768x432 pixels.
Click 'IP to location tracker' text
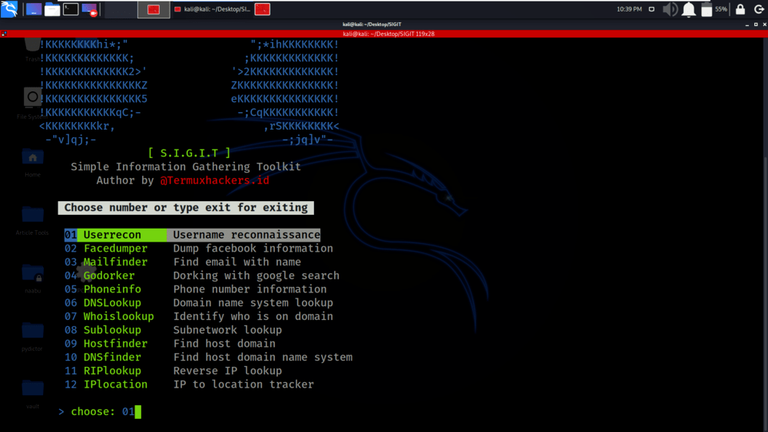243,384
